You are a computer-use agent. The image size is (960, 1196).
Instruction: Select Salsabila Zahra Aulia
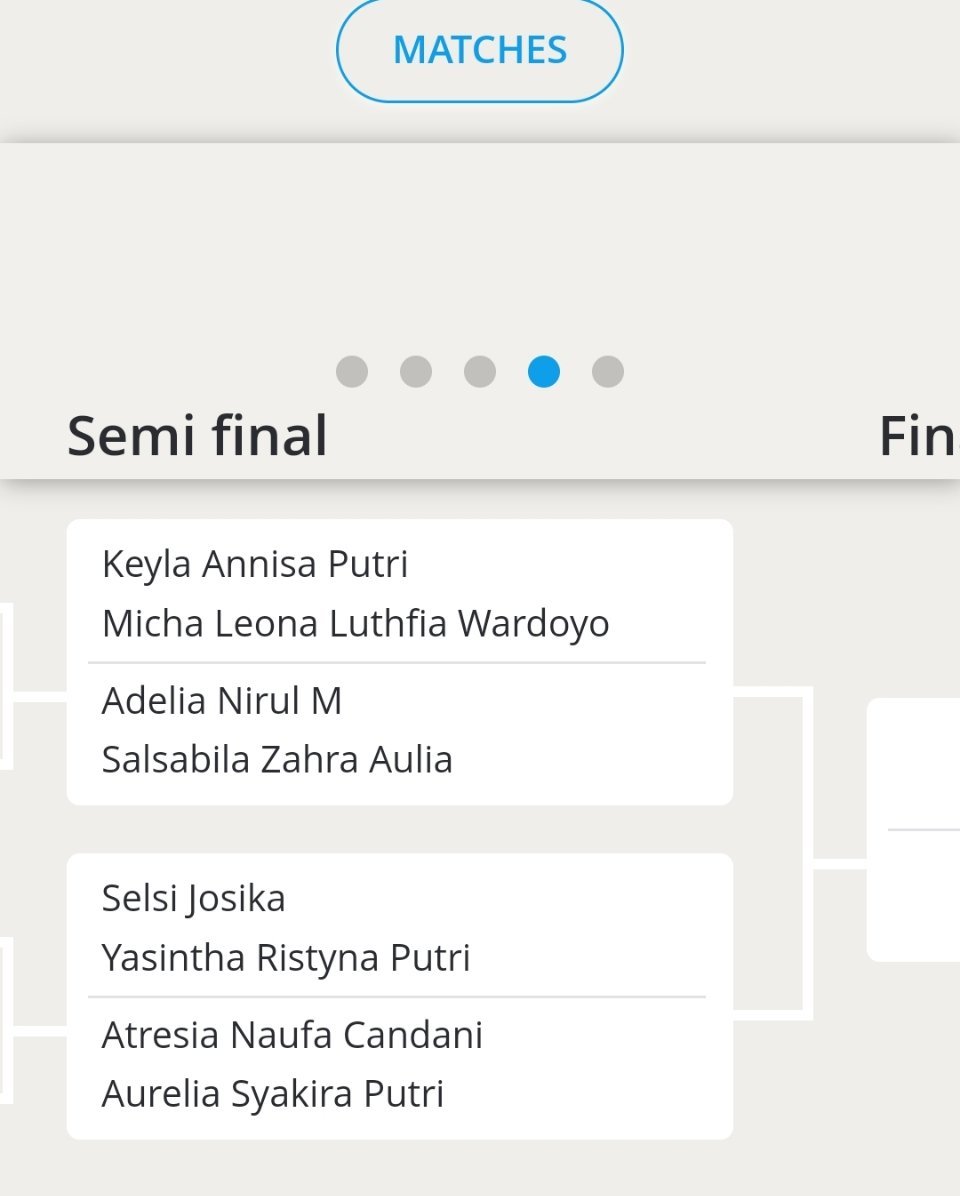(x=277, y=760)
